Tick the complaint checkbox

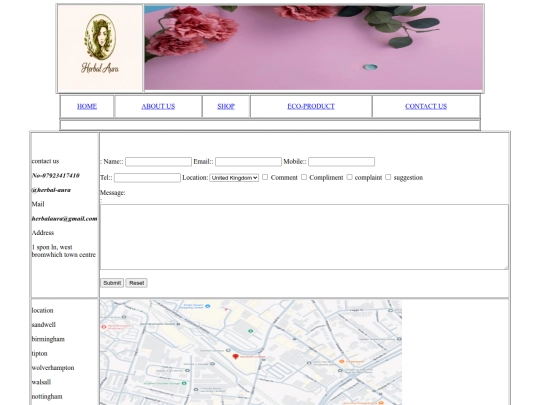pyautogui.click(x=349, y=177)
